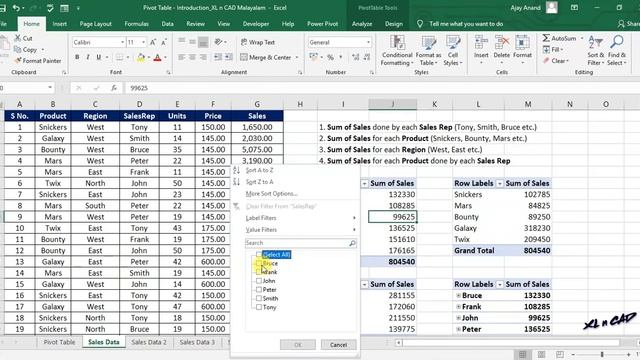Click the Align Left icon
Viewport: 640px width, 360px height.
click(182, 58)
